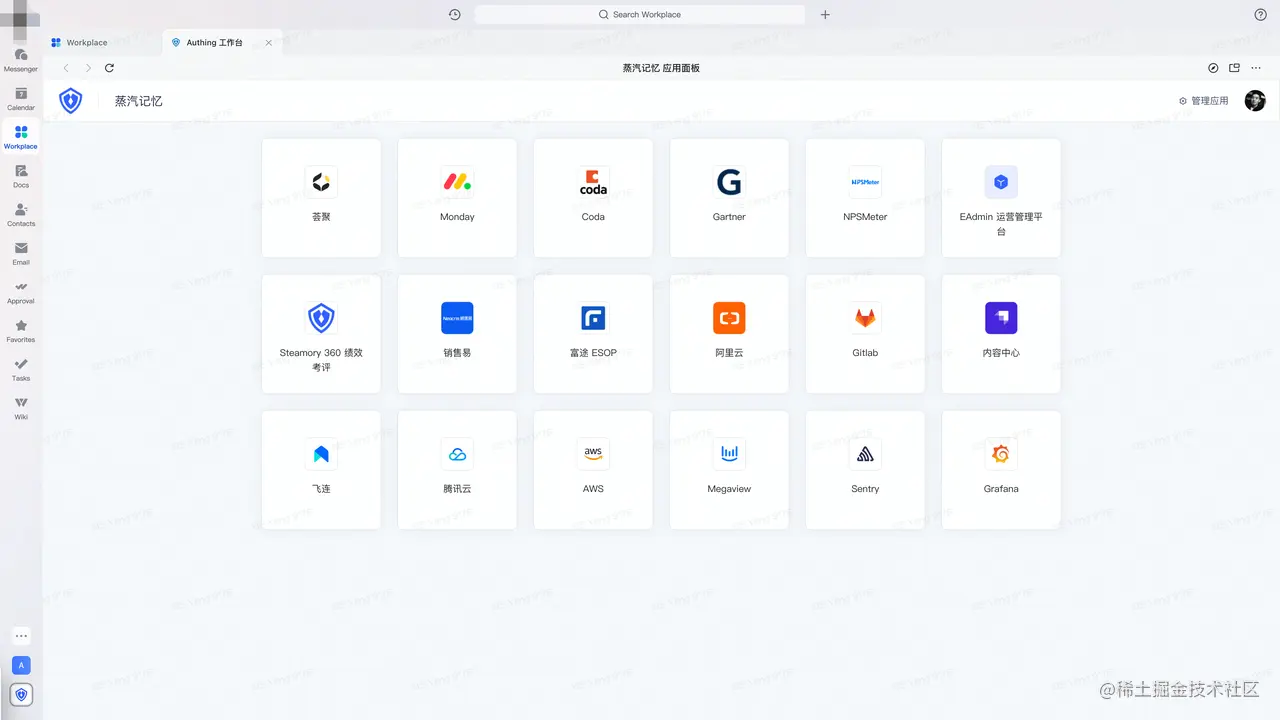Select Workplace in the sidebar
Viewport: 1280px width, 720px height.
coord(21,137)
